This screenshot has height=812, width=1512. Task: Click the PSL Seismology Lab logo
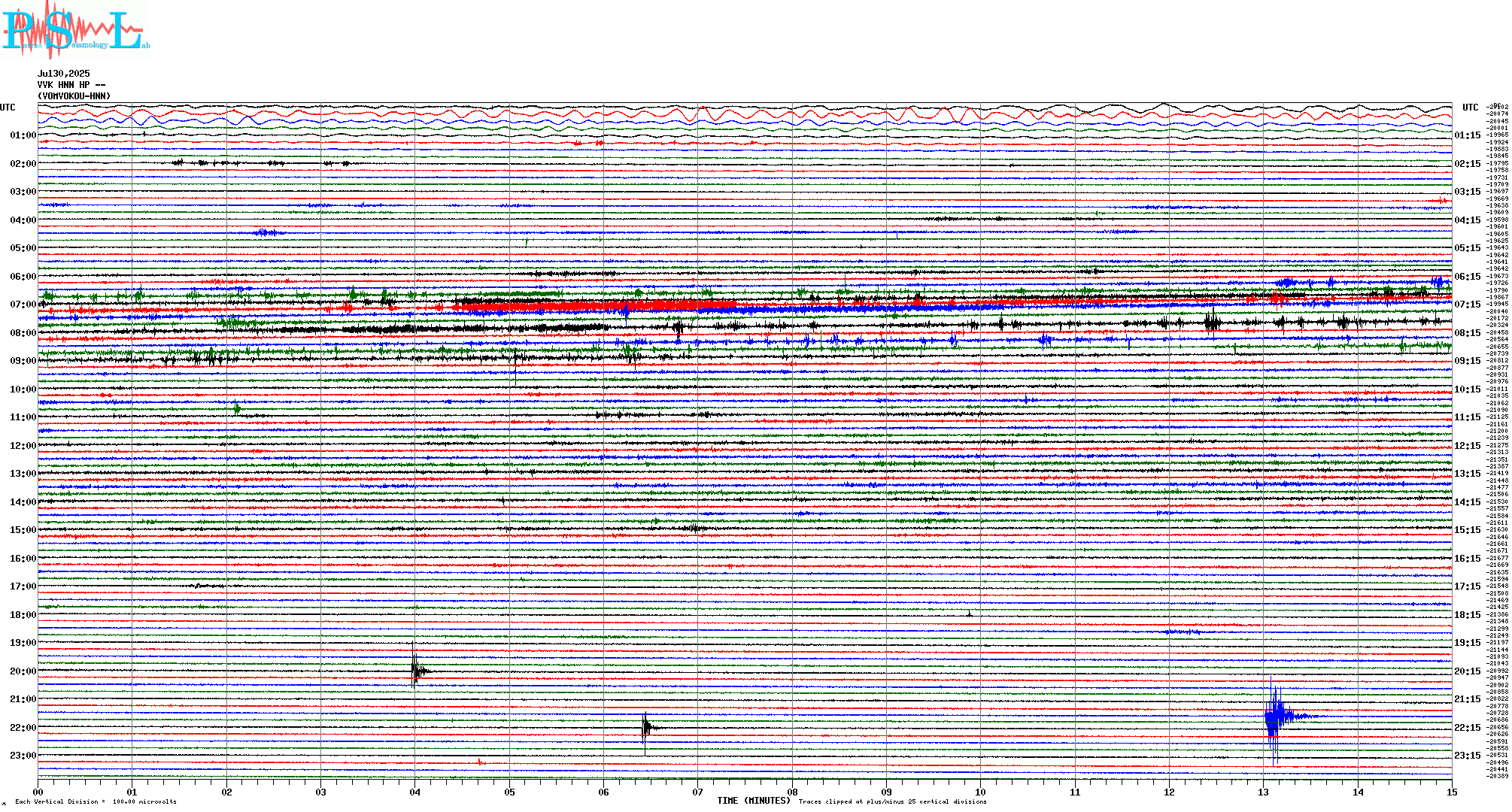coord(75,29)
